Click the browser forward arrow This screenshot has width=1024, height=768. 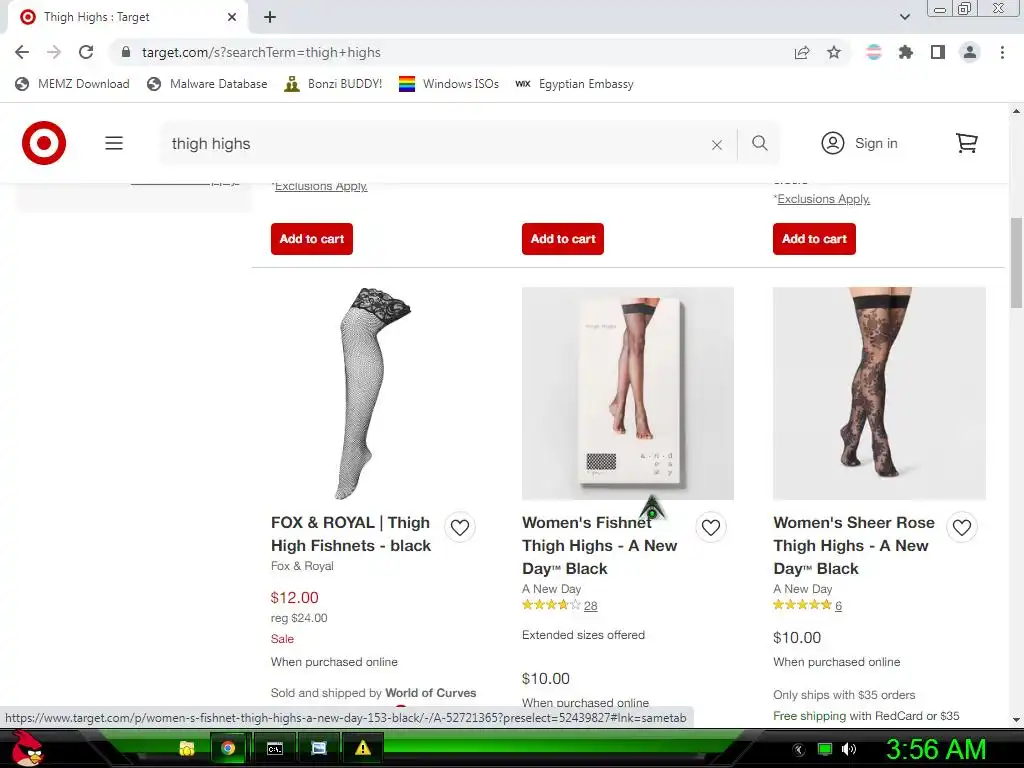pyautogui.click(x=54, y=52)
